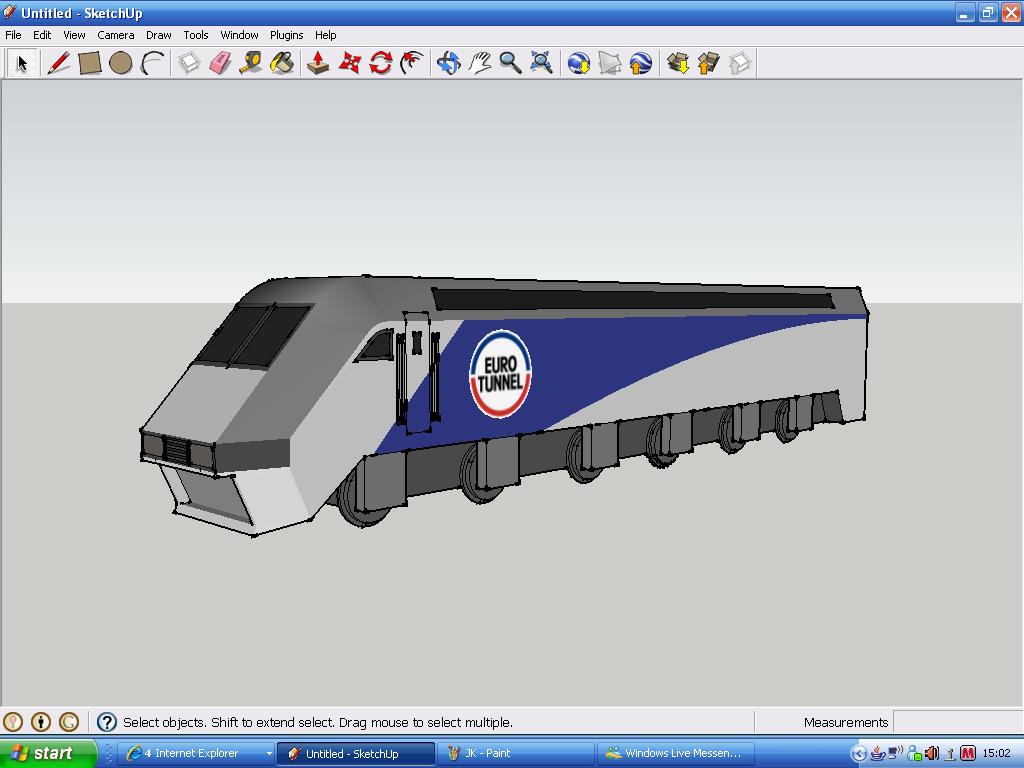Click the Euro Tunnel logo on the train
Image resolution: width=1024 pixels, height=768 pixels.
[500, 374]
